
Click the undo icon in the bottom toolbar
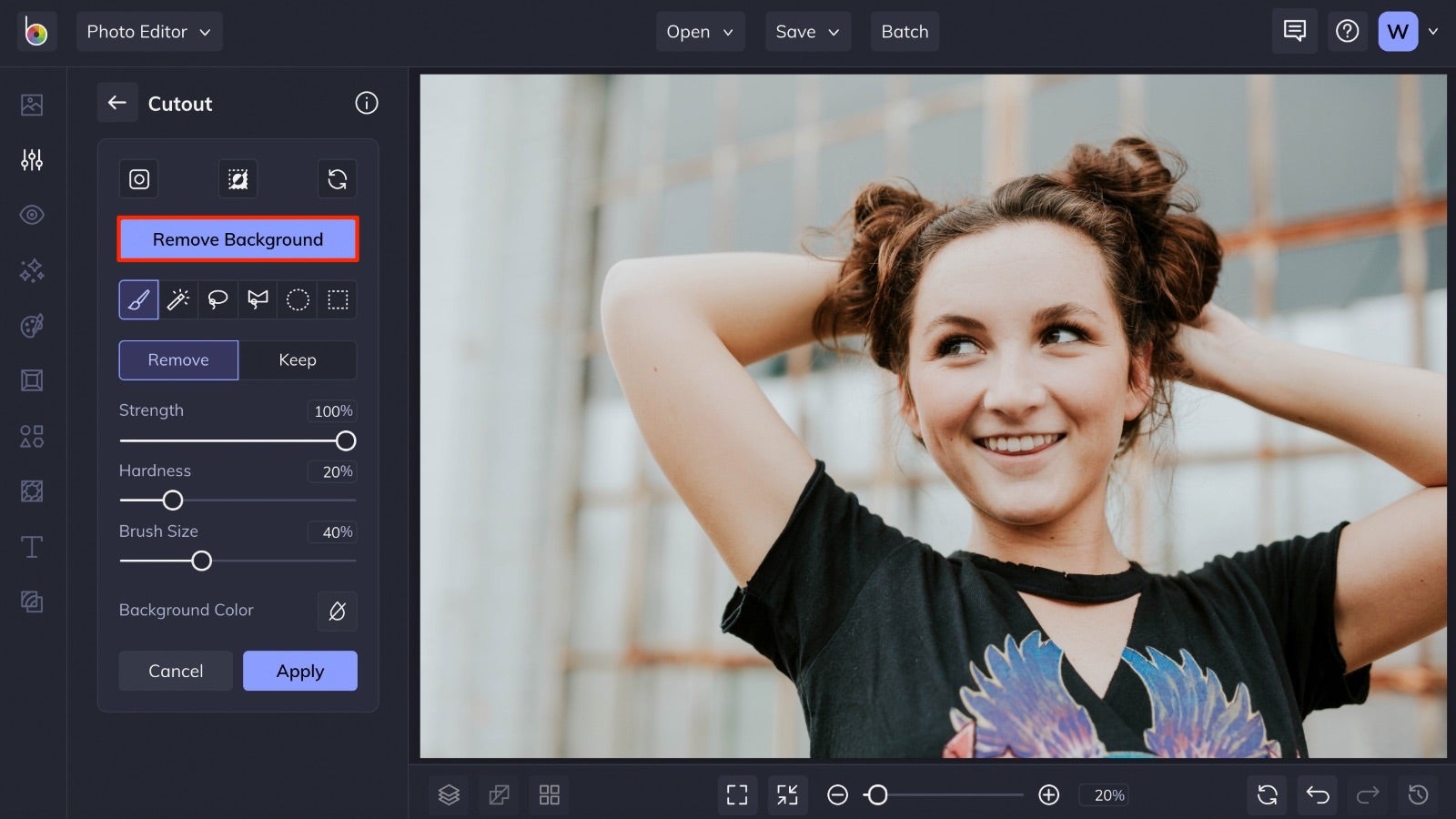[x=1317, y=794]
